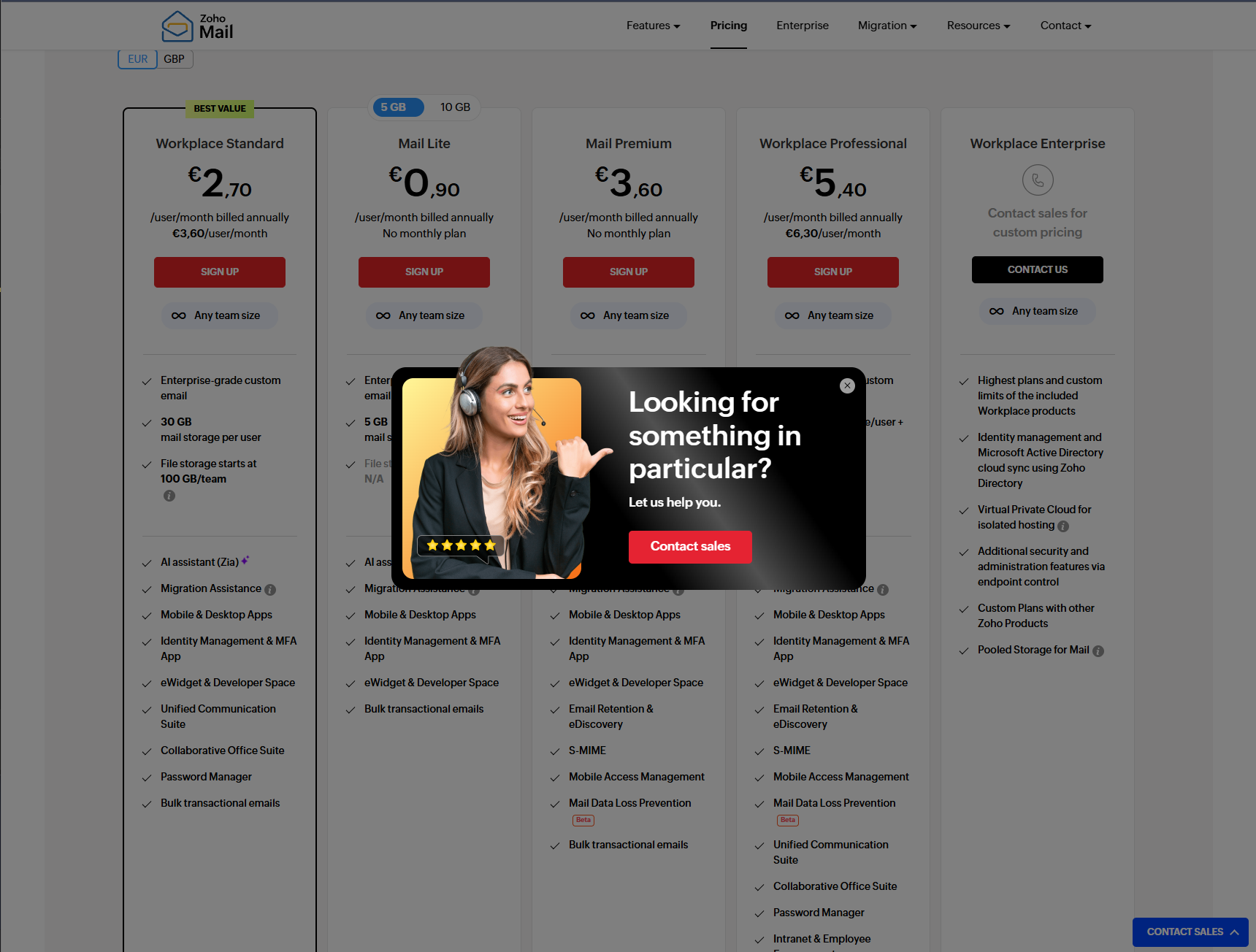Expand the Resources dropdown menu
The height and width of the screenshot is (952, 1256).
(979, 26)
